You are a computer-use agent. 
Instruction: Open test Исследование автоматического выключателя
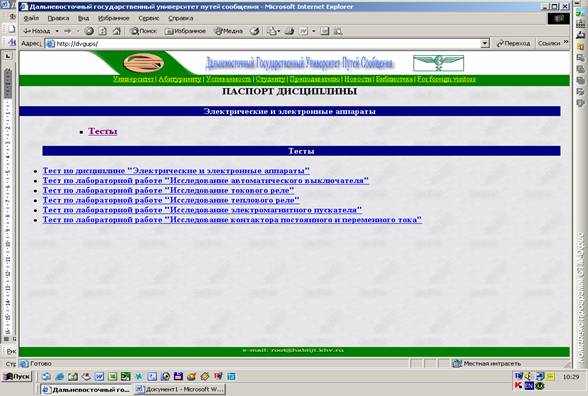pyautogui.click(x=206, y=180)
